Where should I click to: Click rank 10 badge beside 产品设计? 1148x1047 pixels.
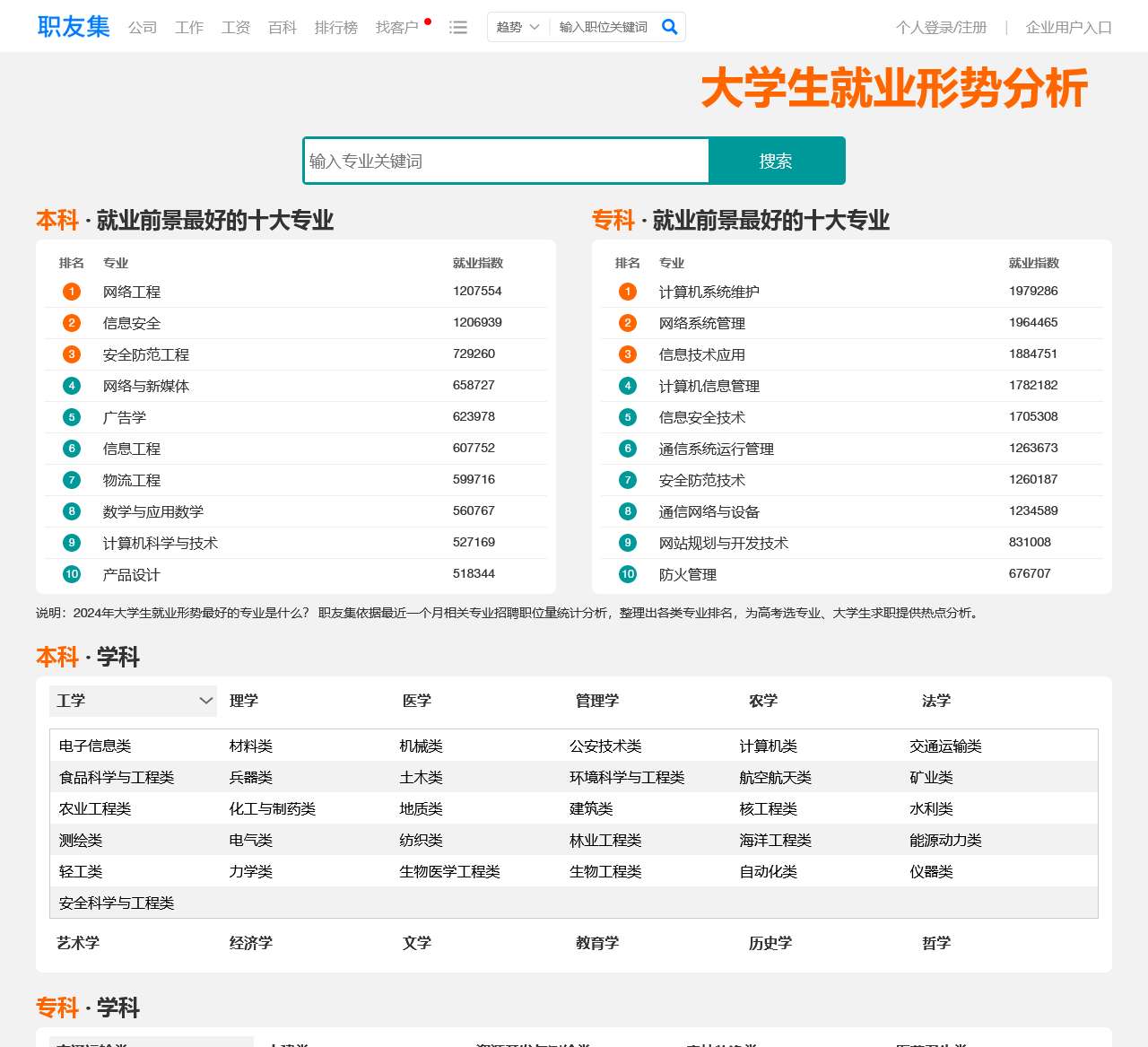click(x=72, y=574)
